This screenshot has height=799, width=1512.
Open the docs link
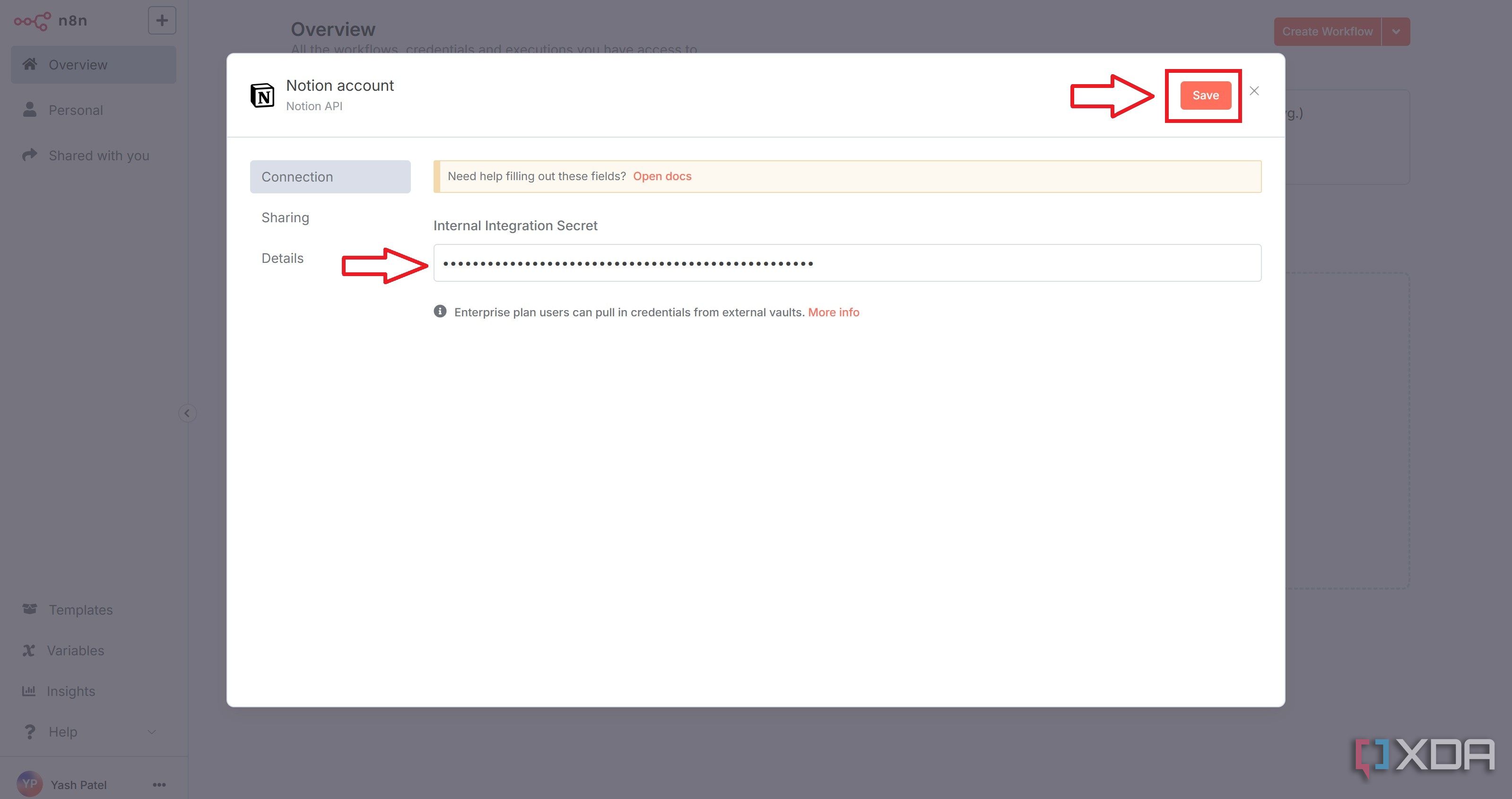662,176
